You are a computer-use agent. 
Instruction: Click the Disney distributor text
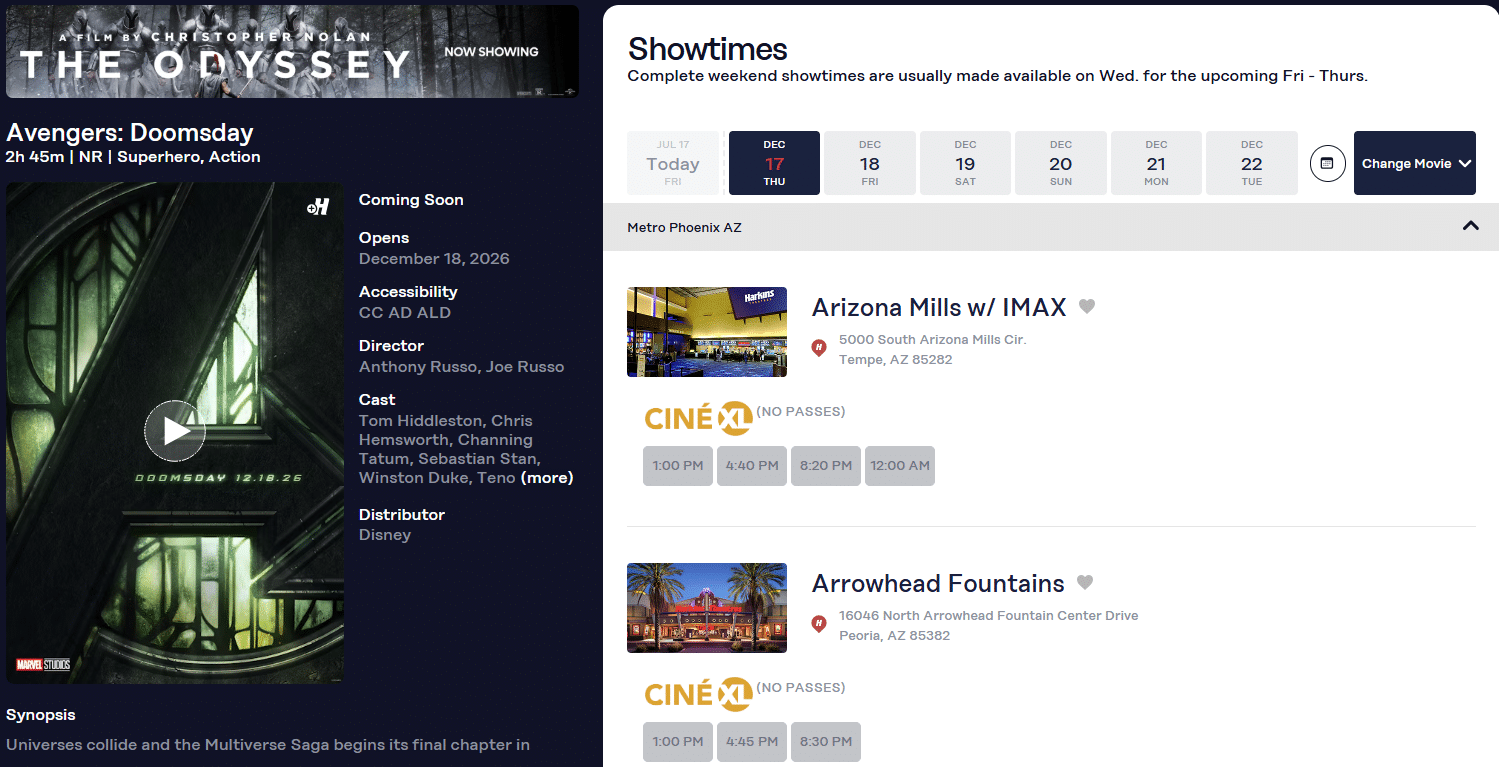(385, 535)
